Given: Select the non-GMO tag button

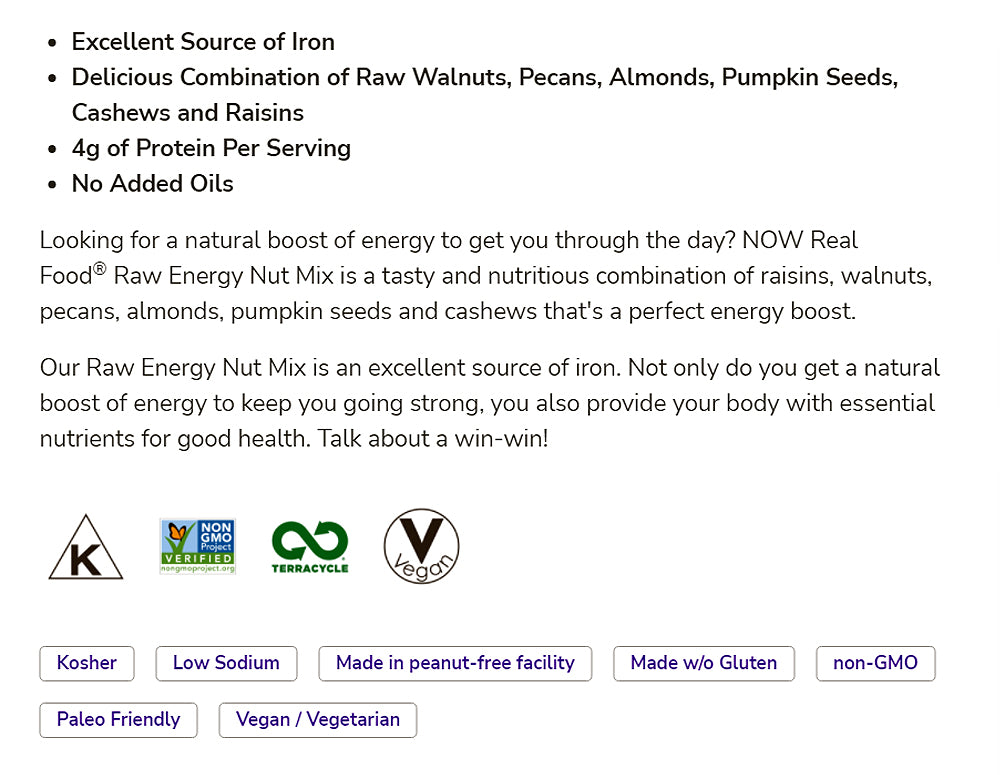Looking at the screenshot, I should point(875,663).
